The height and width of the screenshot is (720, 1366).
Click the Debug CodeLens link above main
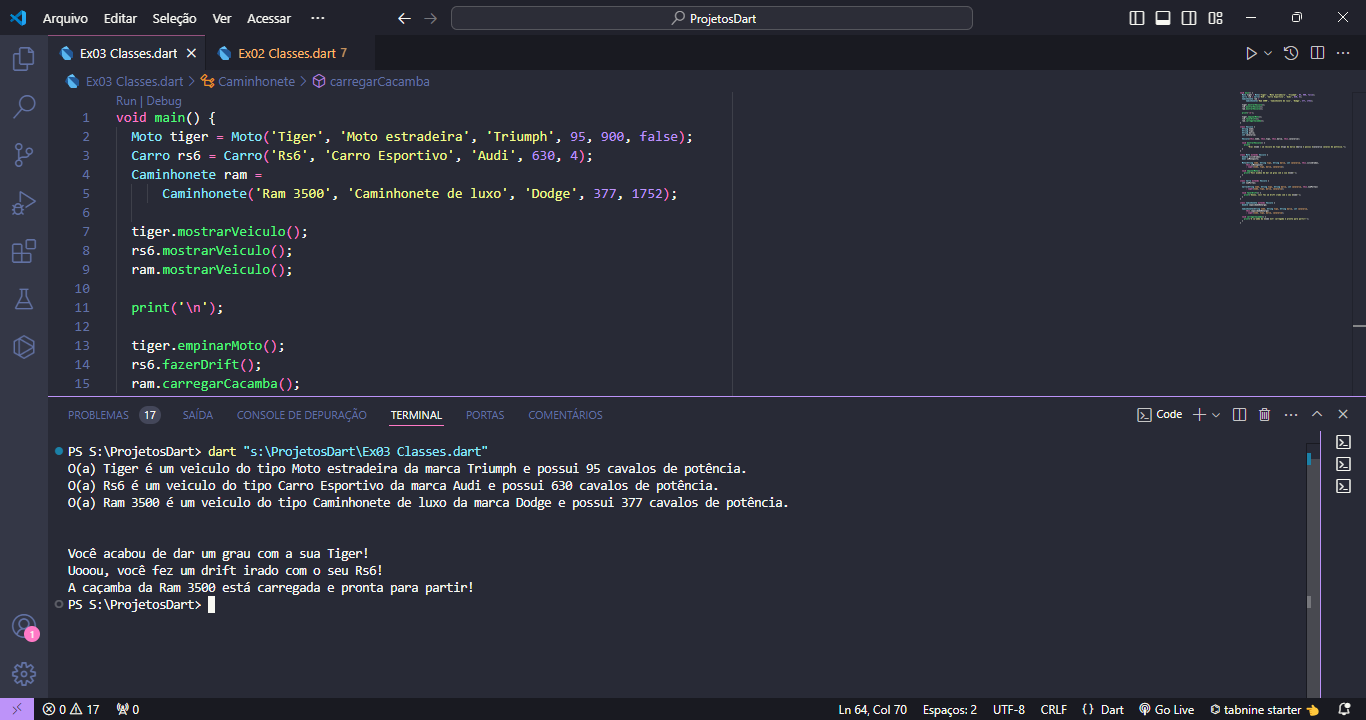[164, 101]
